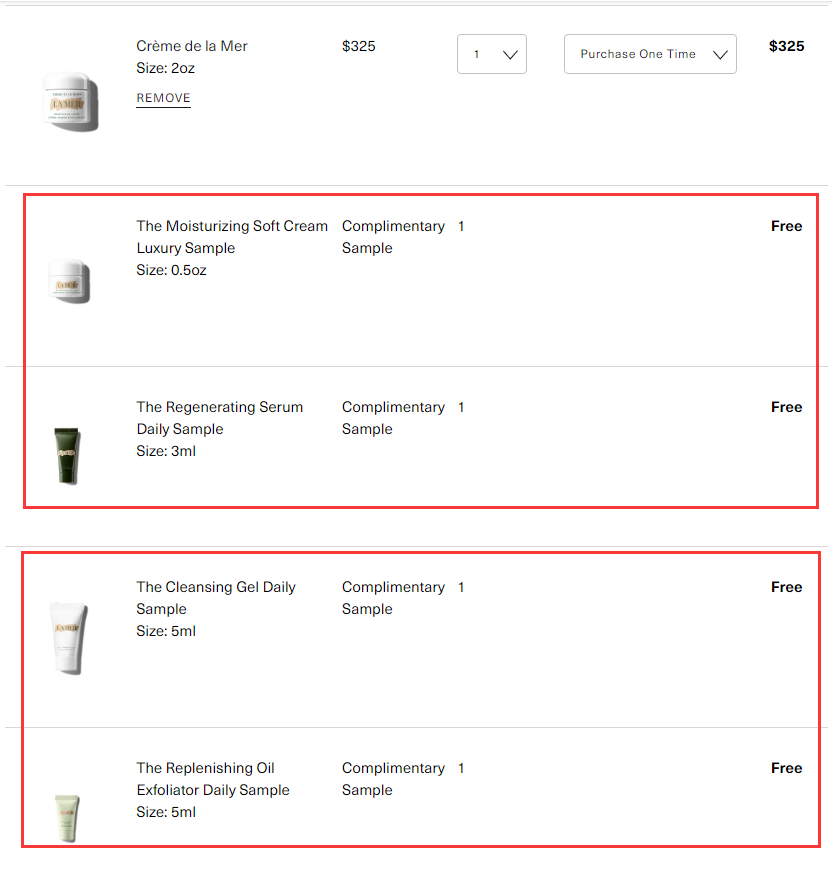Click the $325 unit price text
Image resolution: width=832 pixels, height=869 pixels.
pyautogui.click(x=359, y=46)
